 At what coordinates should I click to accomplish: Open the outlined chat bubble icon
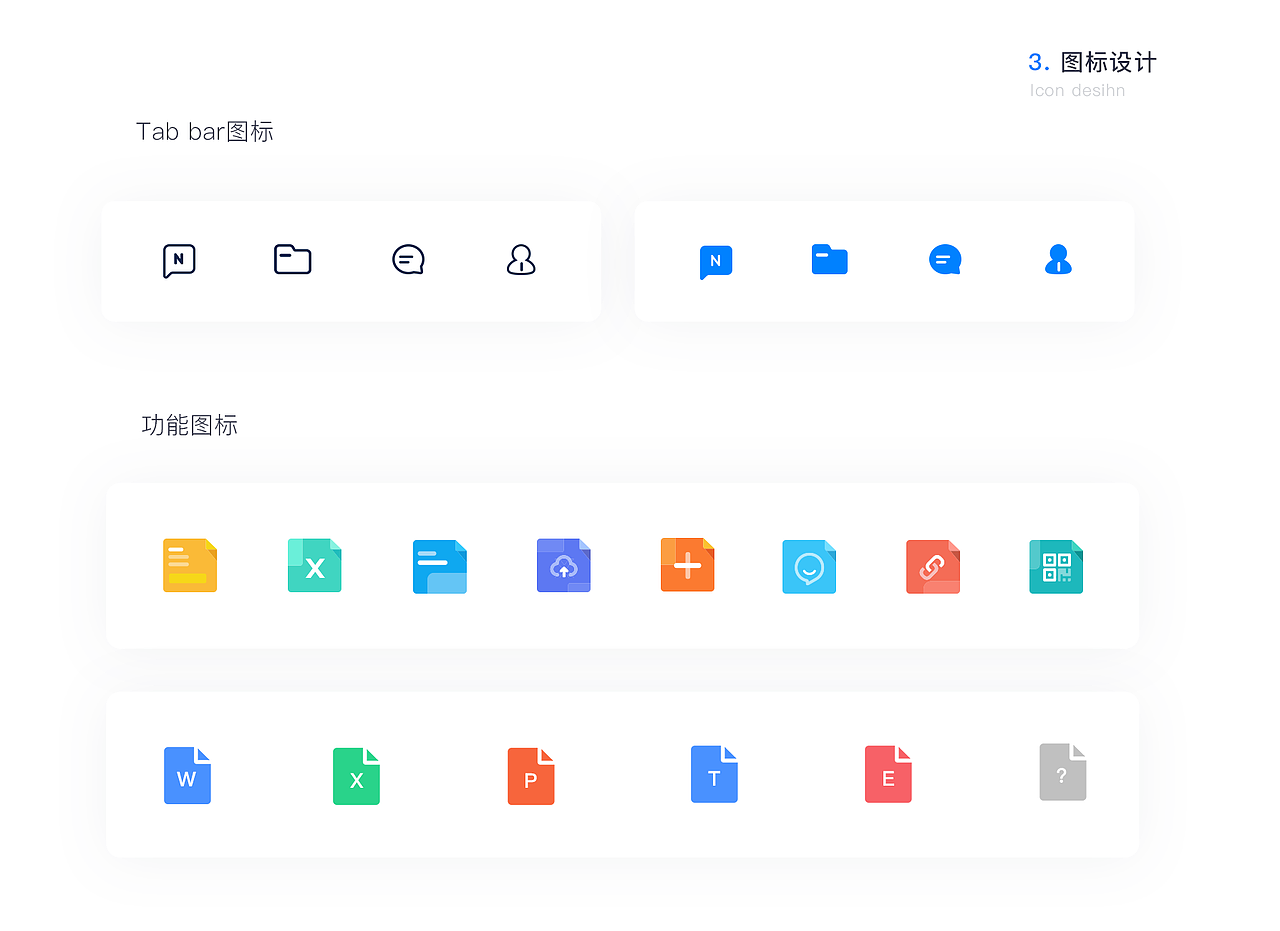click(408, 260)
